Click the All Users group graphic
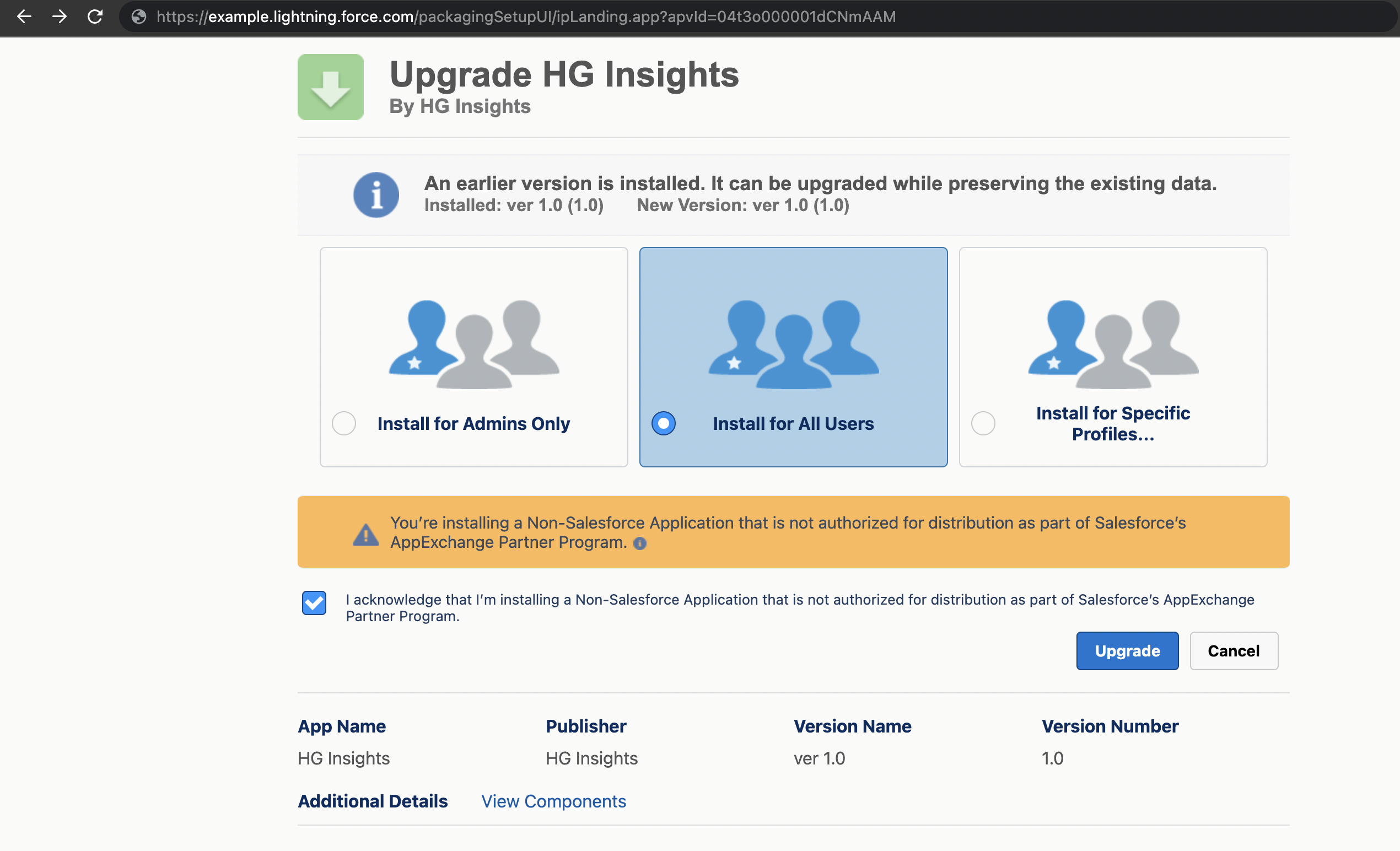1400x851 pixels. pos(793,344)
